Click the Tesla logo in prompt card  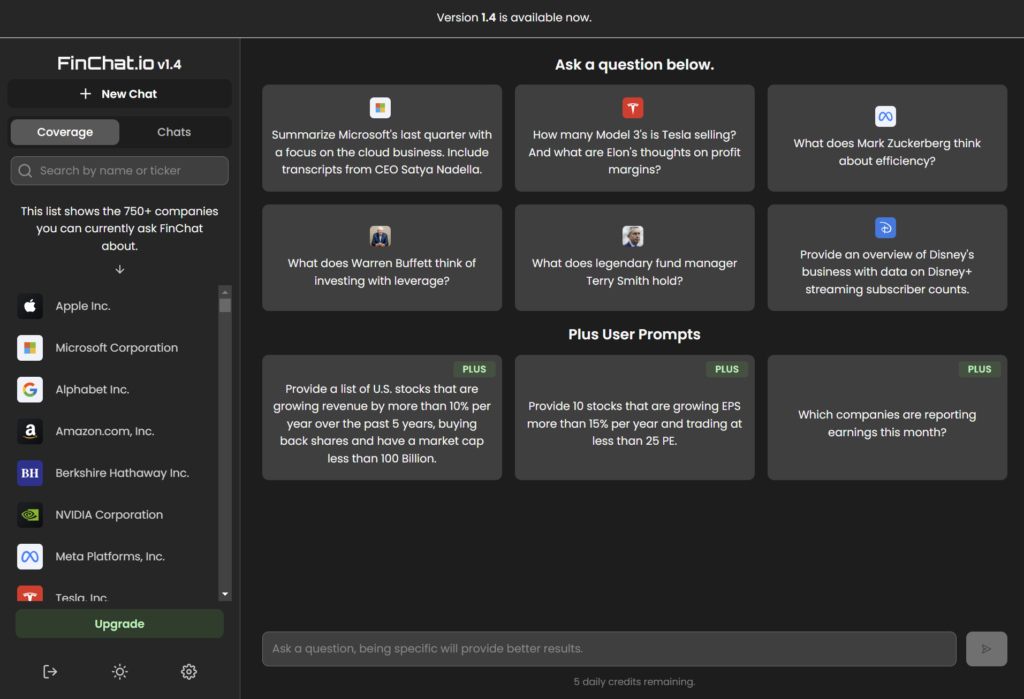pyautogui.click(x=632, y=108)
